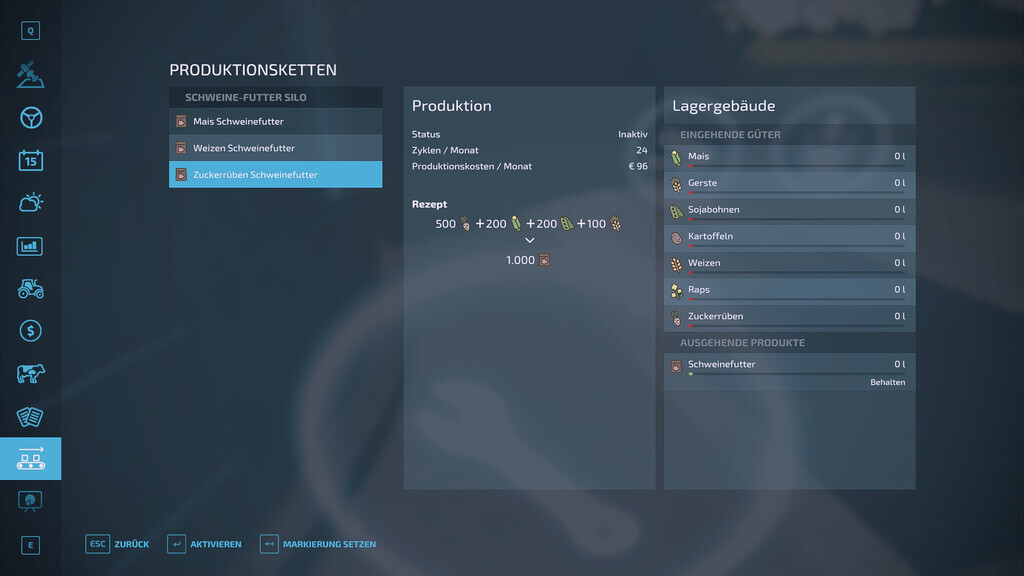Open the map overview sidebar icon
Image resolution: width=1024 pixels, height=576 pixels.
(x=30, y=74)
